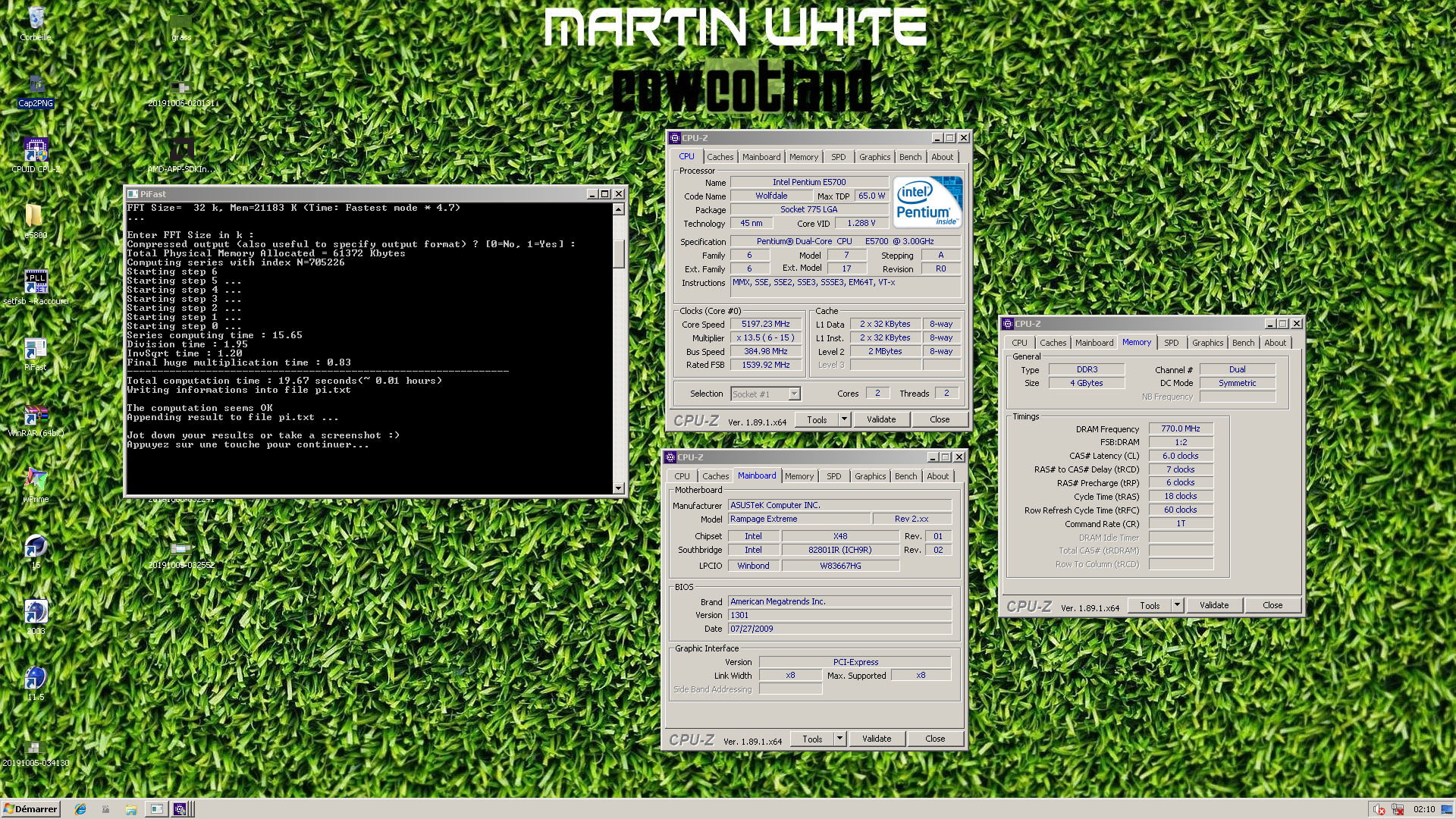
Task: Click PiFast scrollbar down arrow
Action: coord(619,488)
